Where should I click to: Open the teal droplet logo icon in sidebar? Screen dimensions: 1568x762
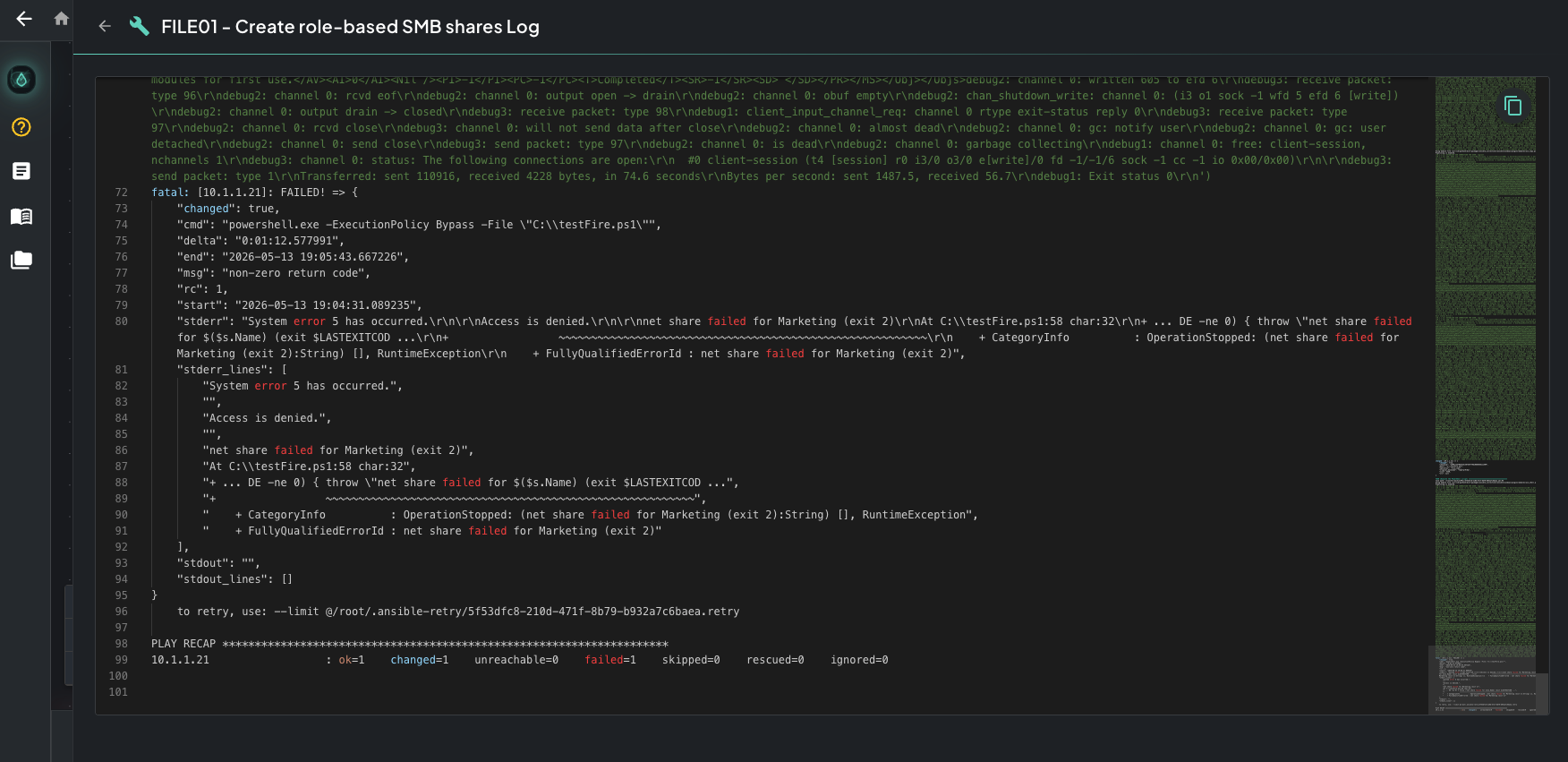[21, 80]
